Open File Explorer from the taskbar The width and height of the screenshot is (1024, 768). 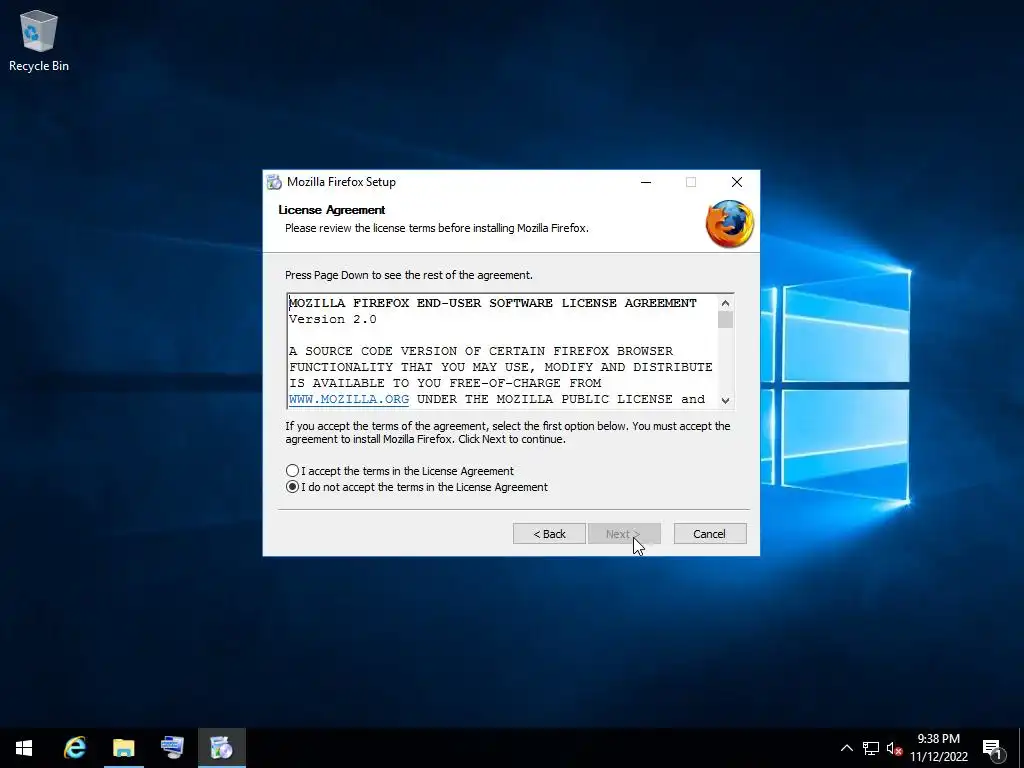[x=123, y=748]
